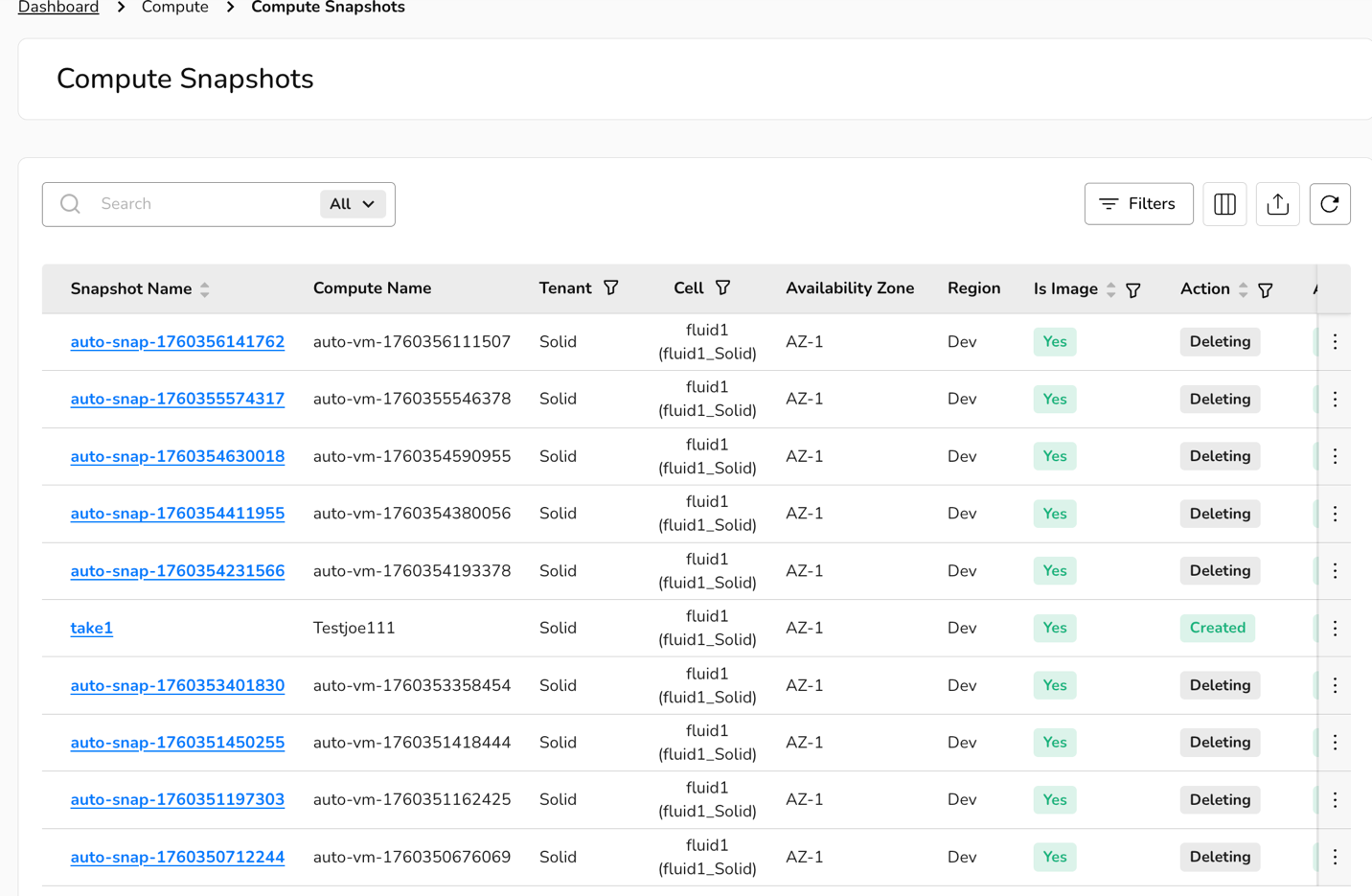Open actions menu for auto-snap-1760350712244 row
Screen dimensions: 1372x896
1335,858
